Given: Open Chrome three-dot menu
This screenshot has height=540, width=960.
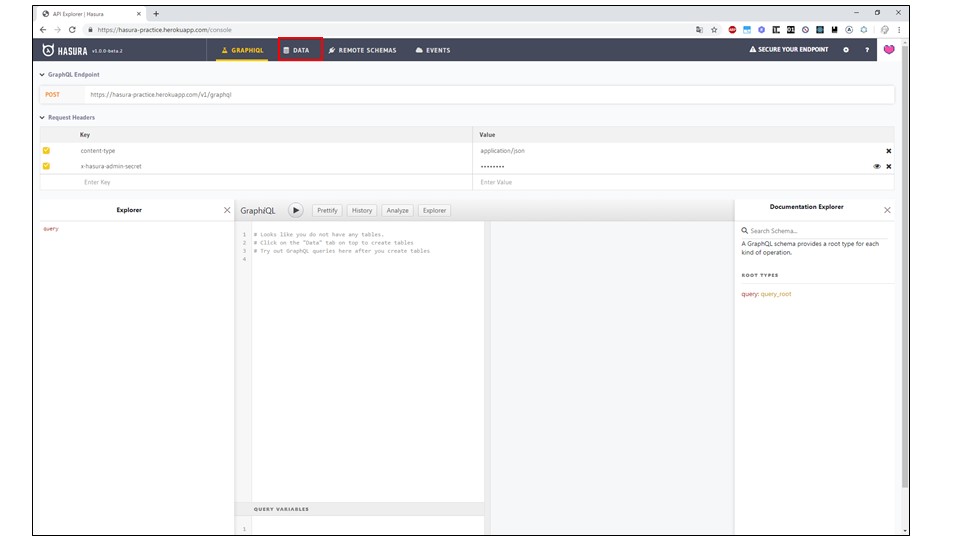Looking at the screenshot, I should [899, 30].
